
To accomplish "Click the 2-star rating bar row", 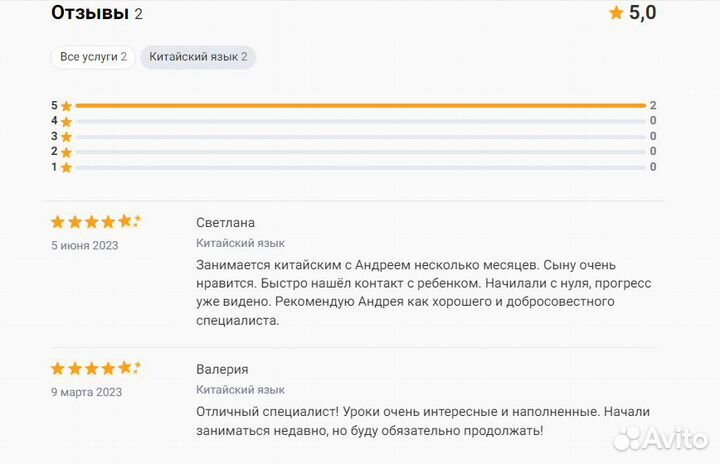I will (354, 152).
